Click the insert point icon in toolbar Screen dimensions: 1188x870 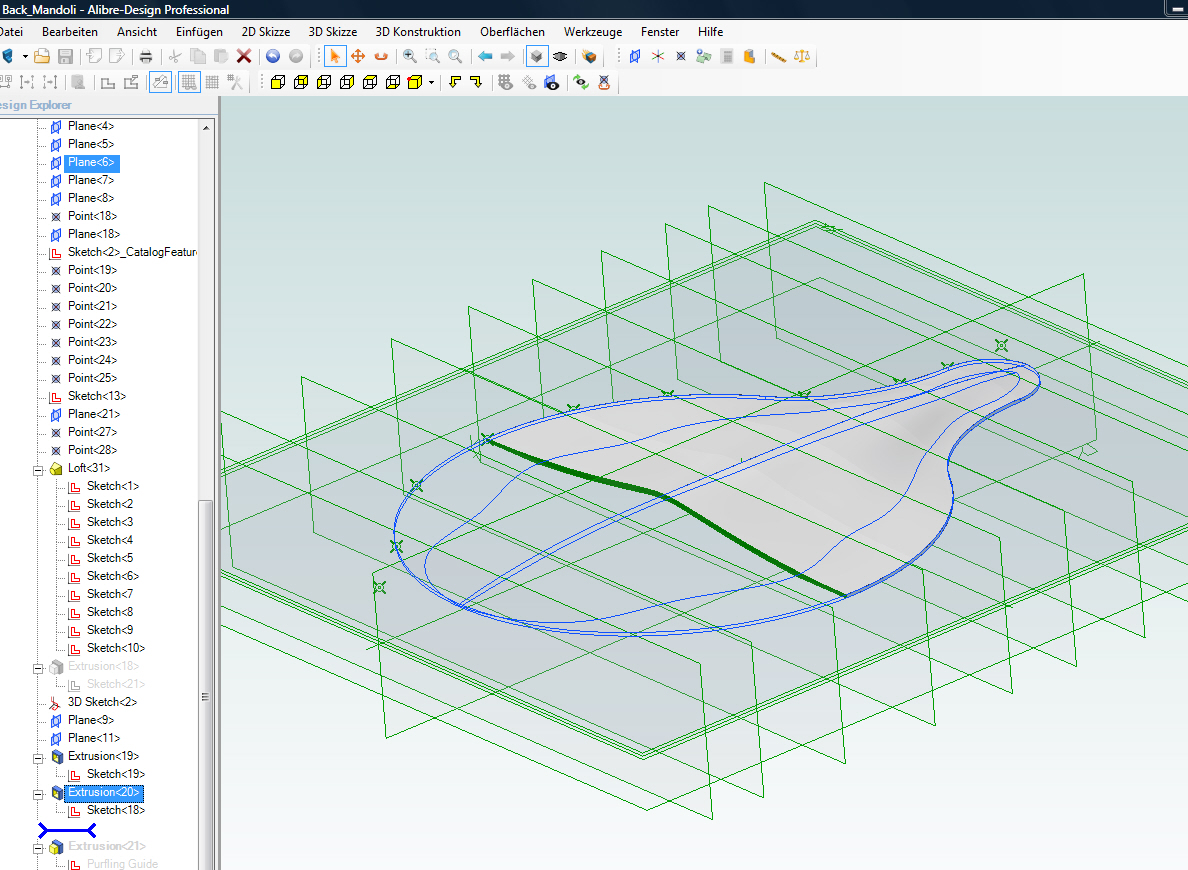point(680,56)
